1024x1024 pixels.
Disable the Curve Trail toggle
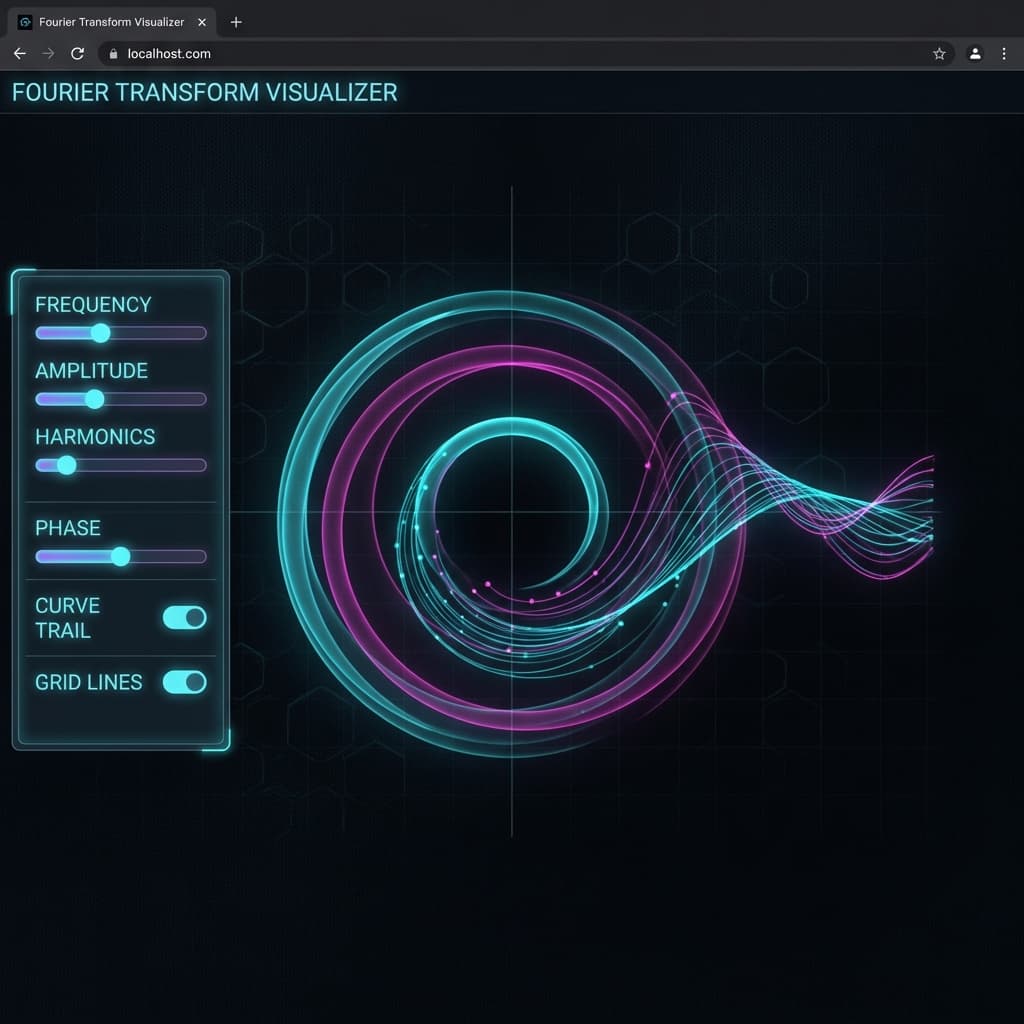(x=185, y=618)
